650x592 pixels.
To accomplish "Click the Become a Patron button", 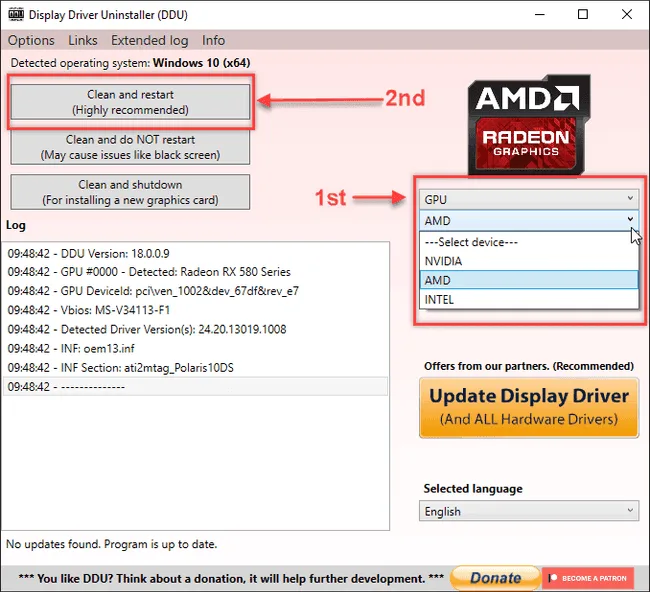I will [587, 578].
